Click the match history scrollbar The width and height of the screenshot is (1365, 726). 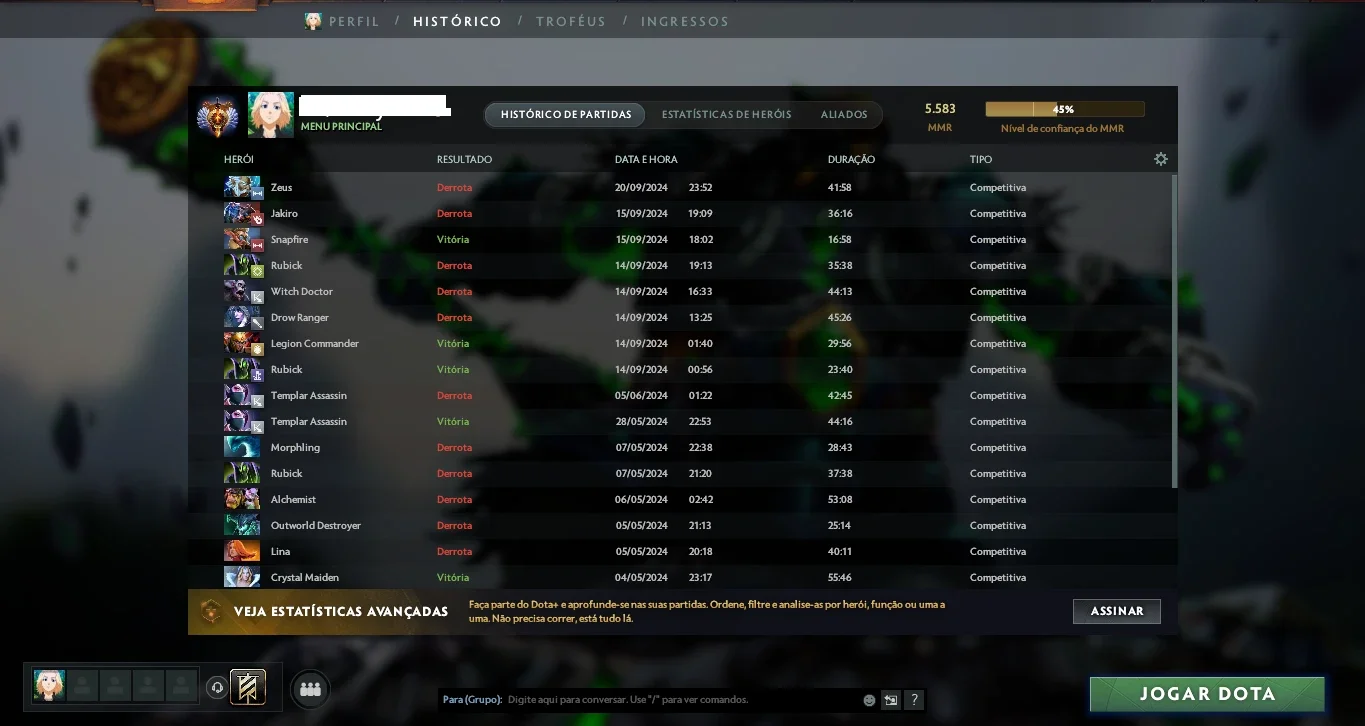[x=1174, y=331]
